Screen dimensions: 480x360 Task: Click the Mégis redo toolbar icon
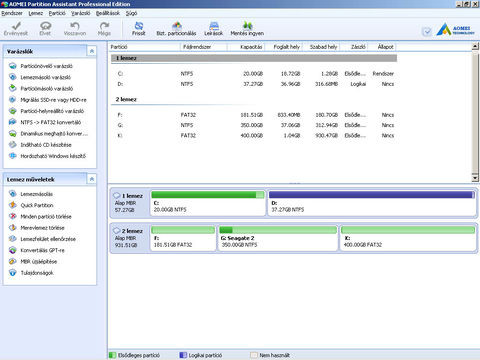[104, 26]
